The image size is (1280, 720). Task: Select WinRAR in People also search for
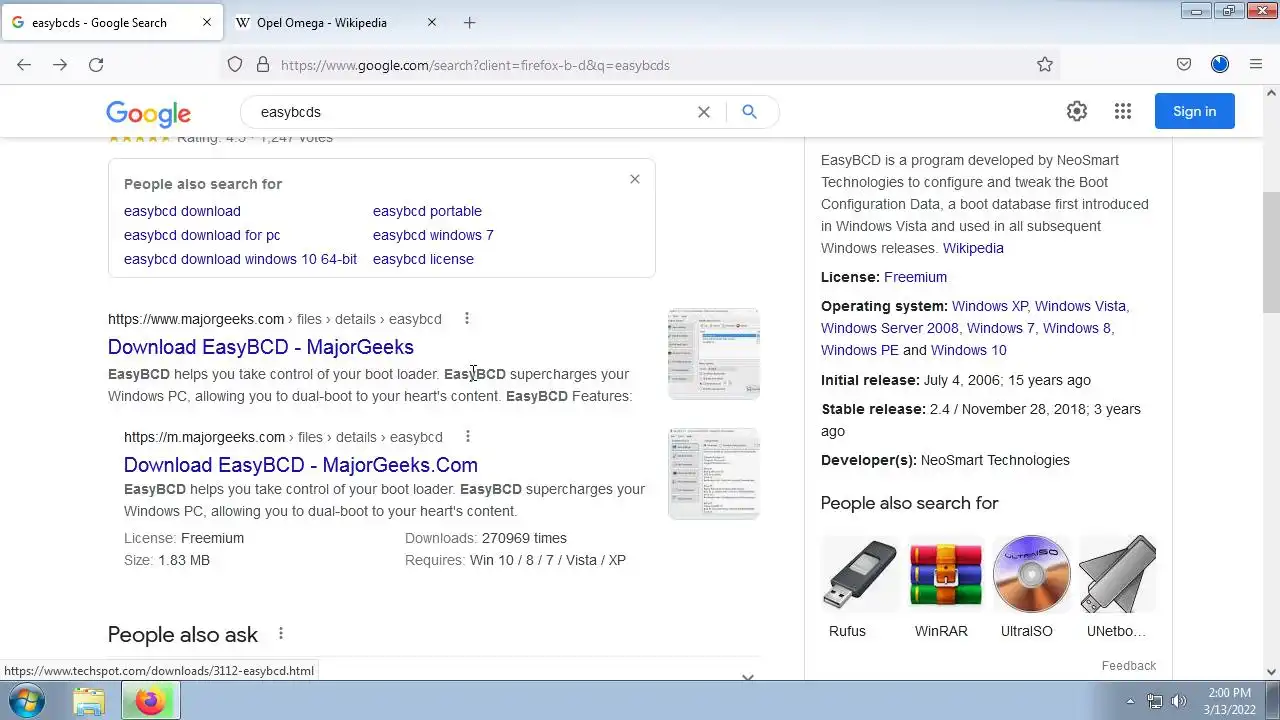coord(945,586)
